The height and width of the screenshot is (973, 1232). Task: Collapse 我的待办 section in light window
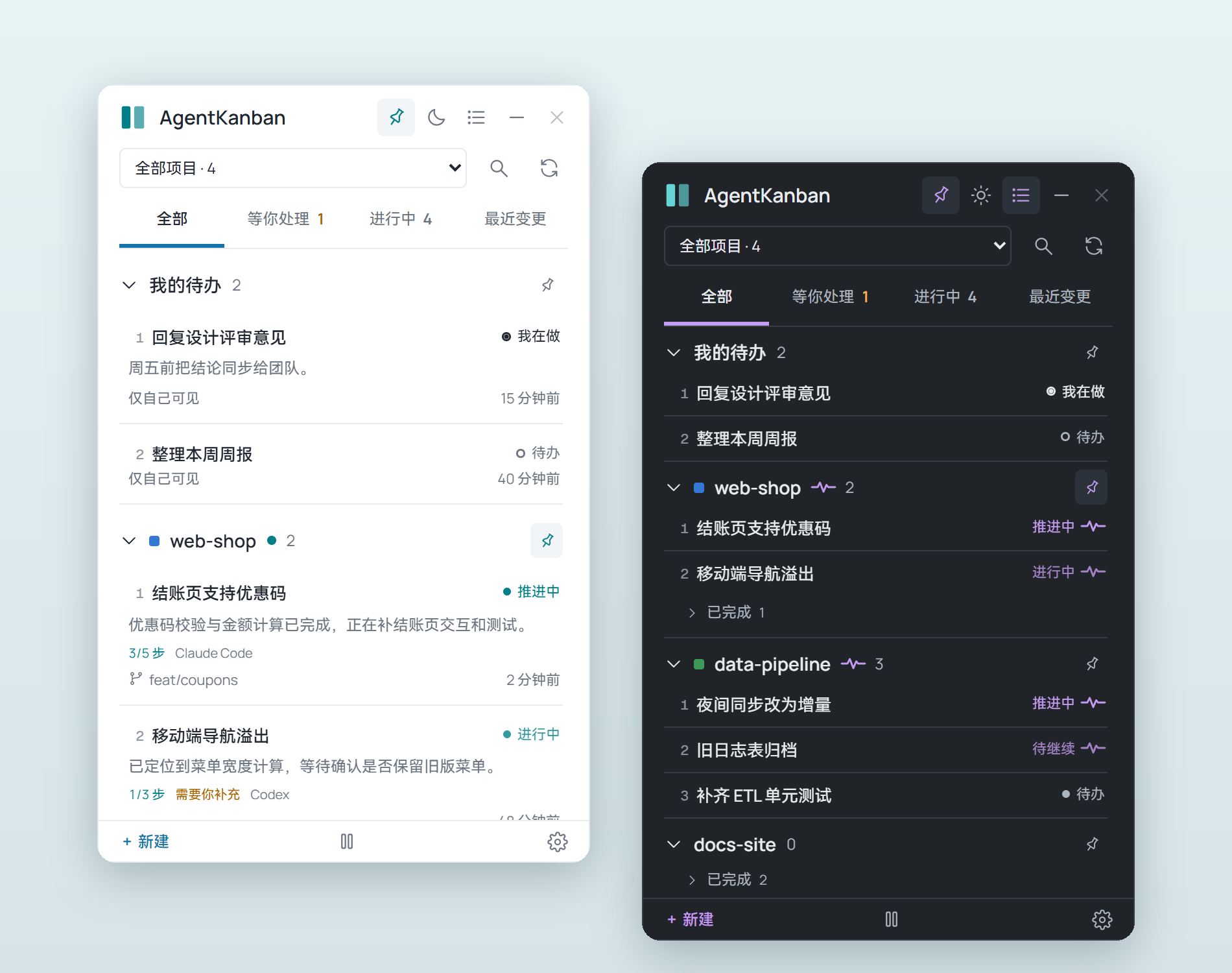point(129,285)
